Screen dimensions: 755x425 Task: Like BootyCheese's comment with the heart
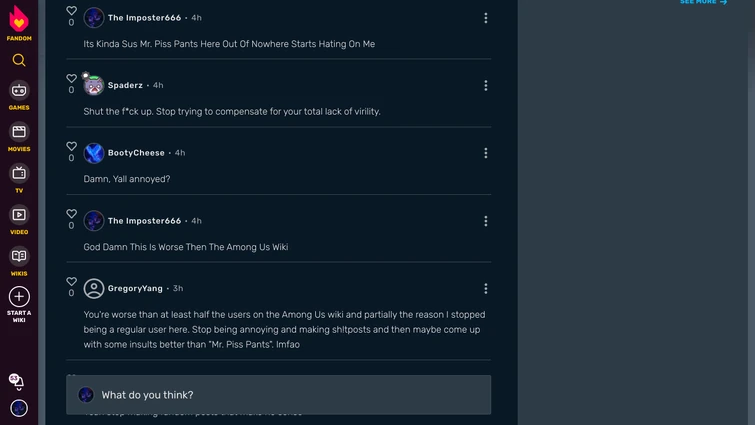pyautogui.click(x=71, y=147)
